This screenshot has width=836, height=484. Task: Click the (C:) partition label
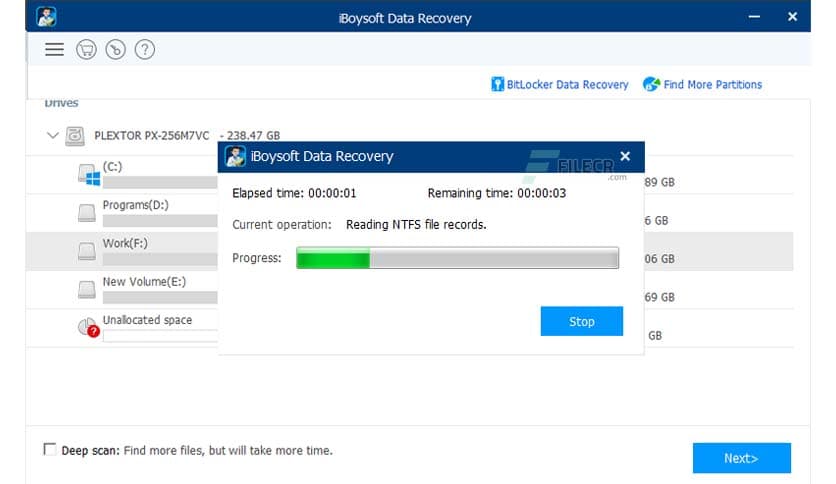pyautogui.click(x=112, y=167)
